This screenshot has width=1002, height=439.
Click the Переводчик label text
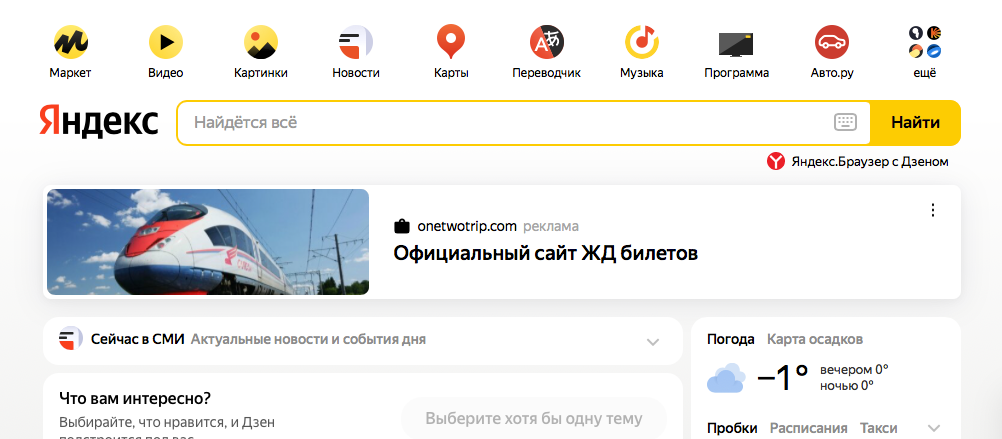coord(546,73)
